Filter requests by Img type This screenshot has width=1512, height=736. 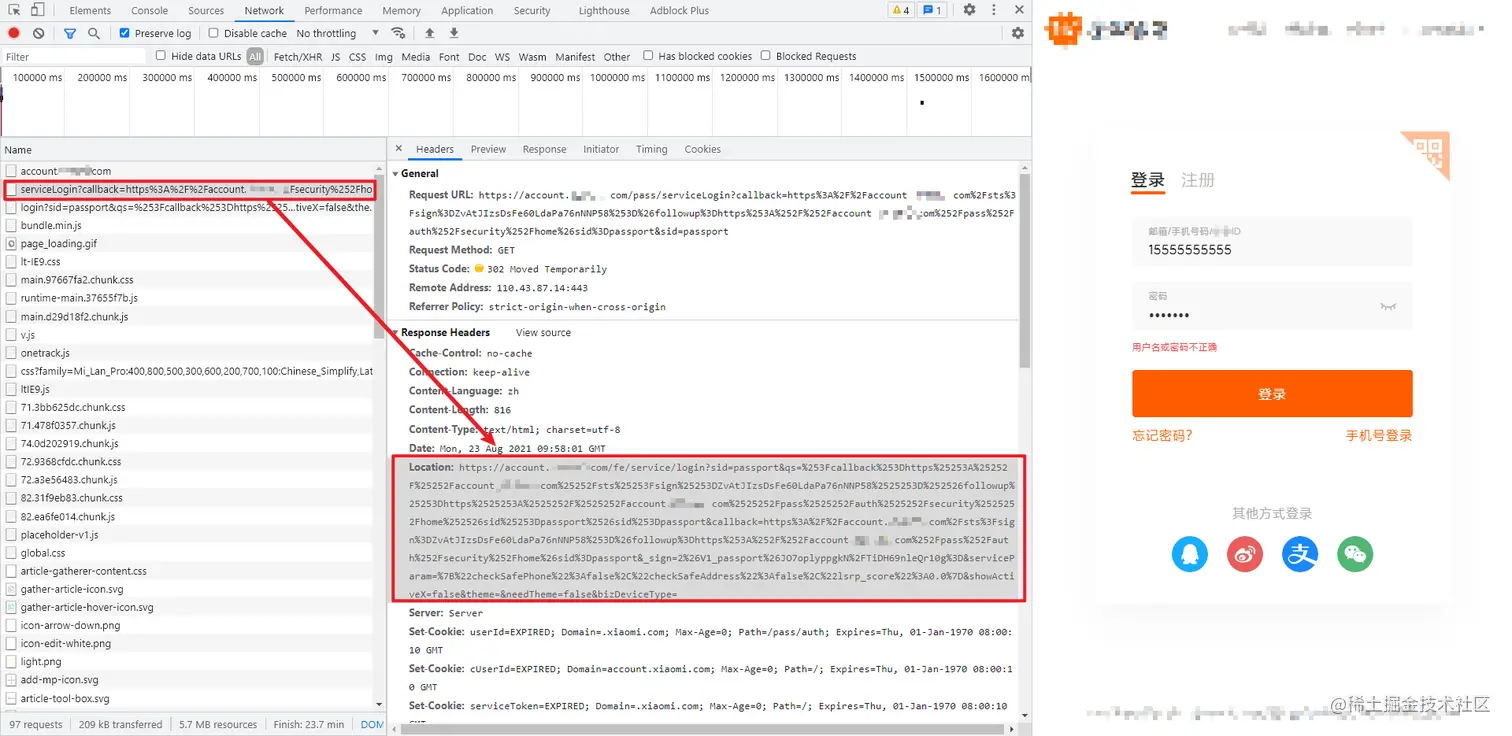coord(384,57)
